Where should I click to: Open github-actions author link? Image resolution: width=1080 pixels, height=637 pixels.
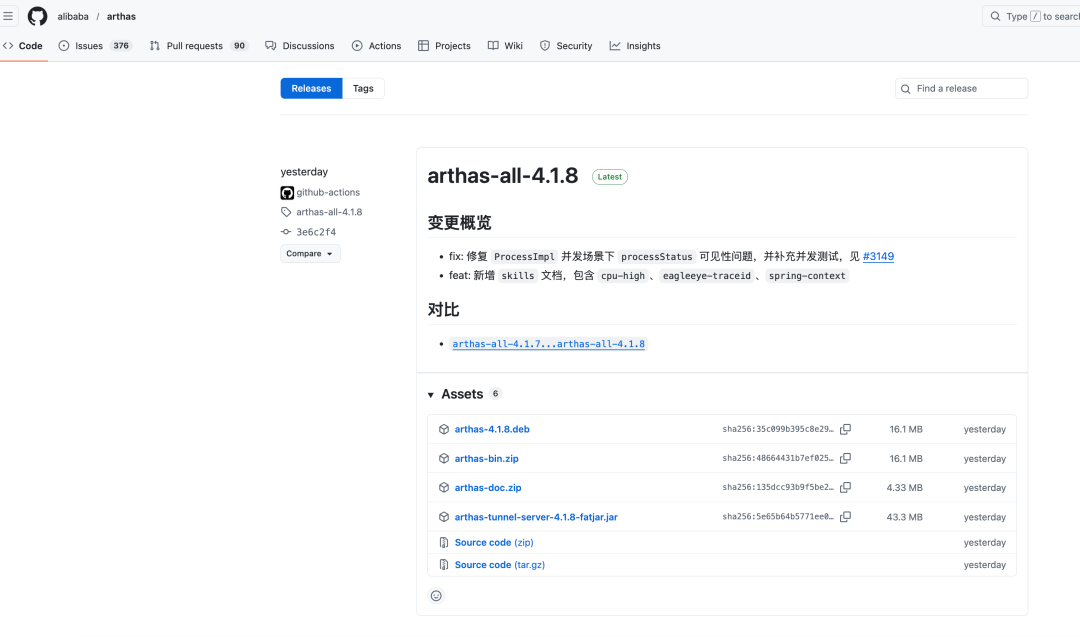[x=328, y=193]
